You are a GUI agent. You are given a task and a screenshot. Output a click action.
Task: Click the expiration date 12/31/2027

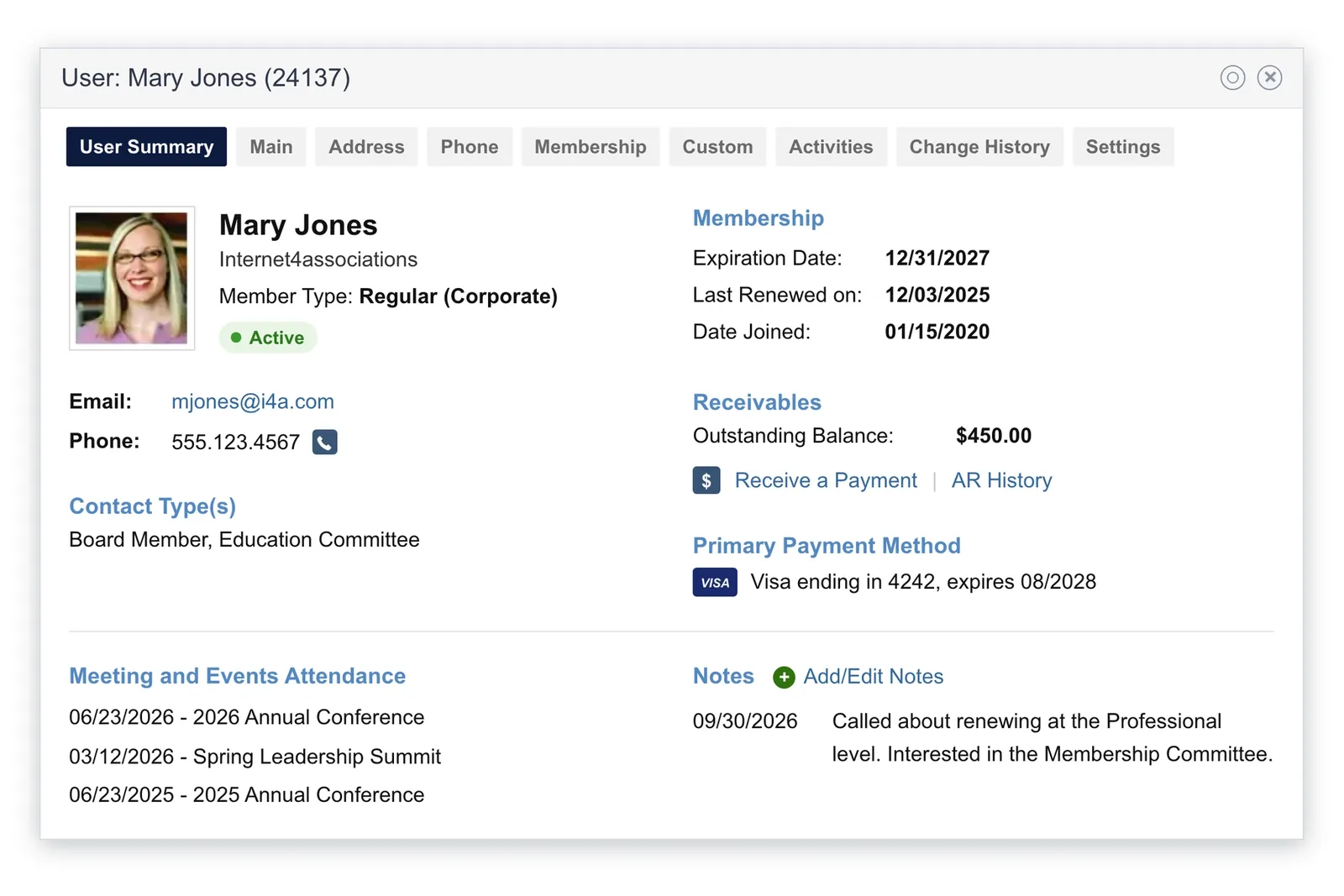[x=937, y=258]
